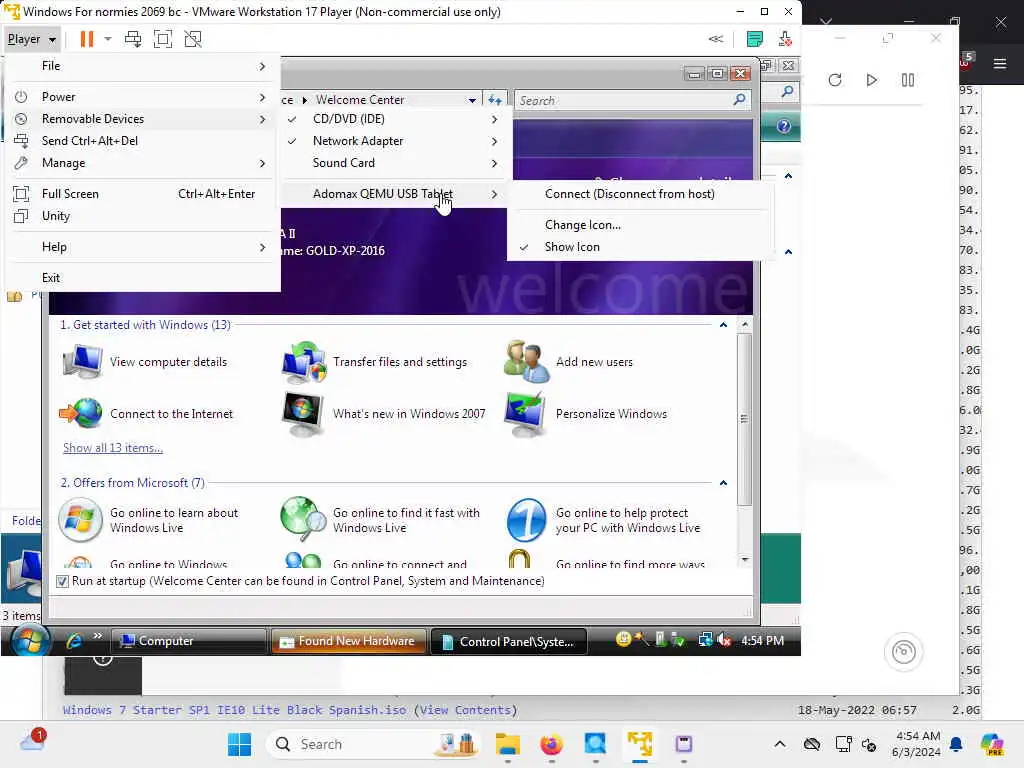The image size is (1024, 768).
Task: Click Personalize Windows item
Action: [586, 414]
